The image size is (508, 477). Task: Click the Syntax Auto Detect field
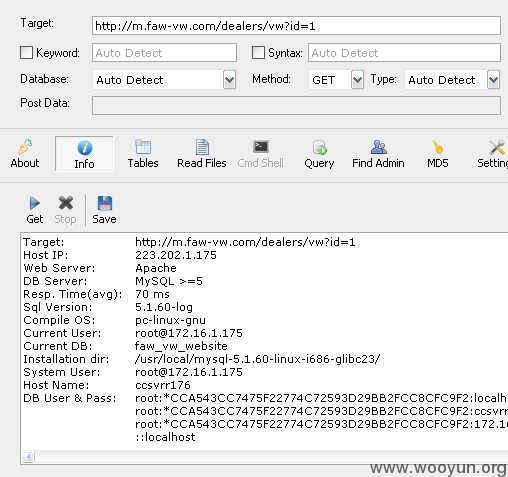point(404,53)
